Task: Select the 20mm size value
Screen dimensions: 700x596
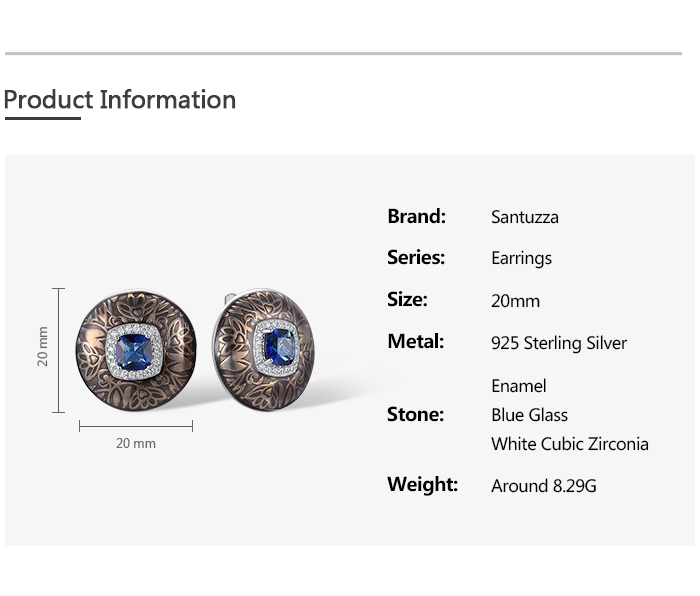Action: tap(515, 301)
